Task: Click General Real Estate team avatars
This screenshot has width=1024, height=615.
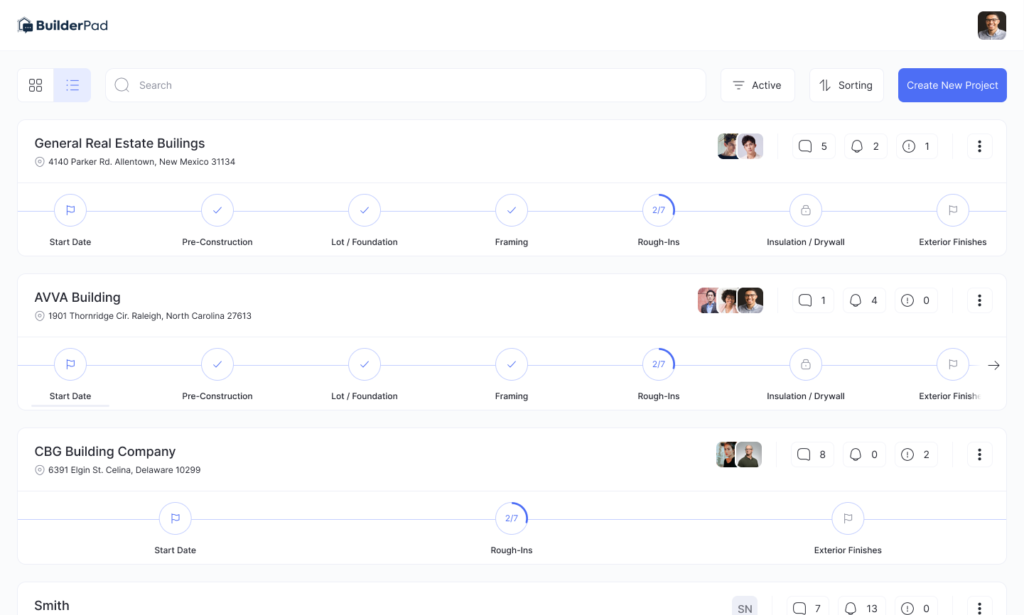Action: 740,146
